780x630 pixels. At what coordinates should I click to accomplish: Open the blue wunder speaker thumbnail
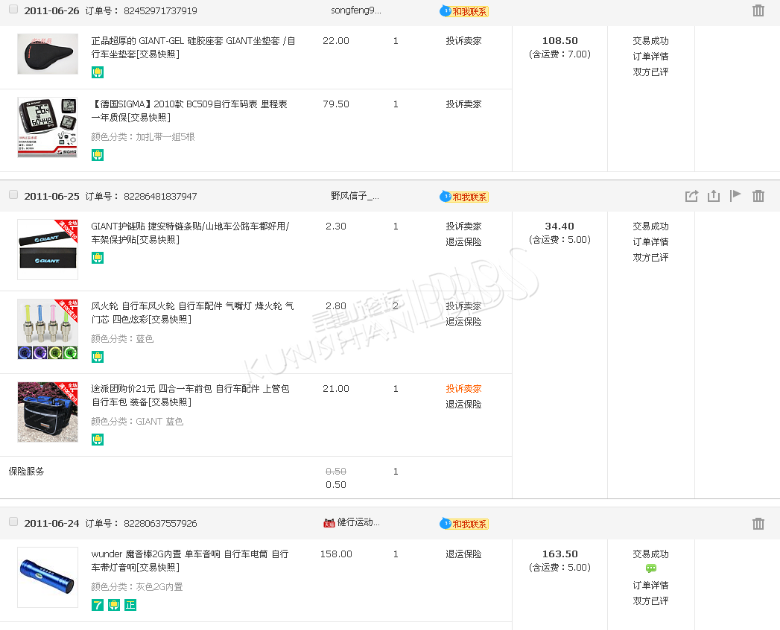tap(47, 577)
